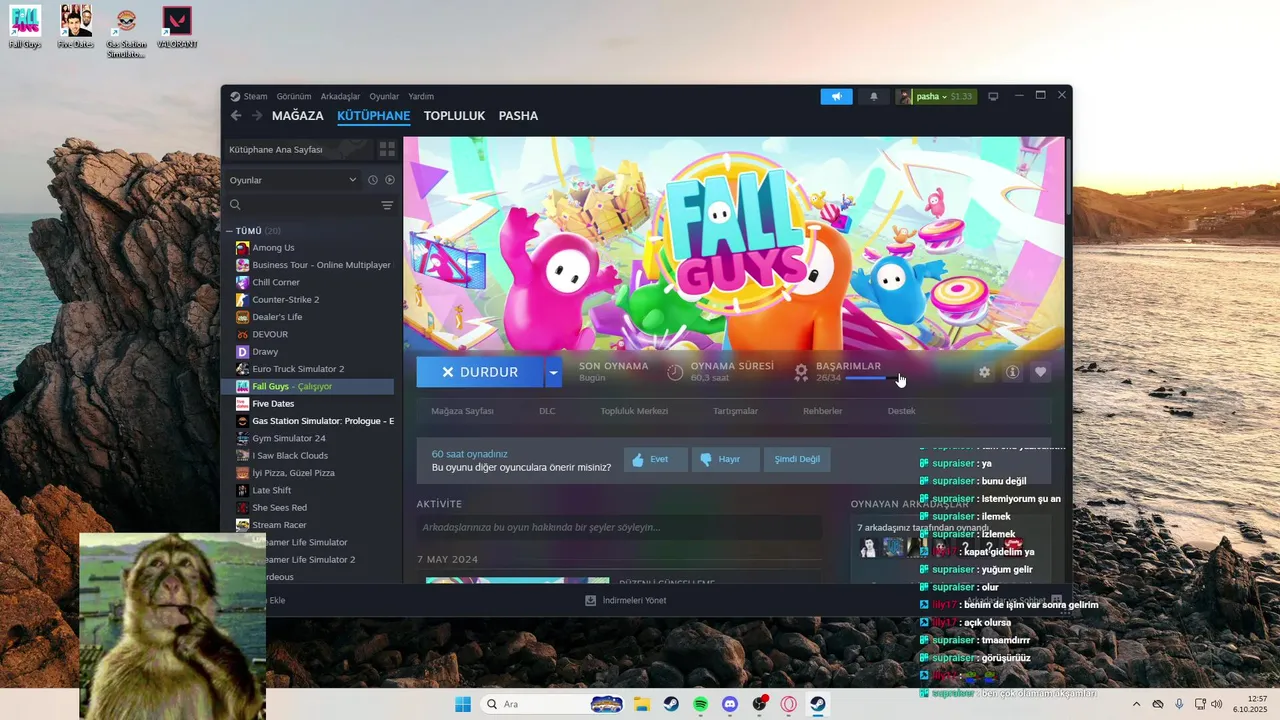Open İndirmeleri Yönet downloads
The width and height of the screenshot is (1280, 720).
pos(626,601)
